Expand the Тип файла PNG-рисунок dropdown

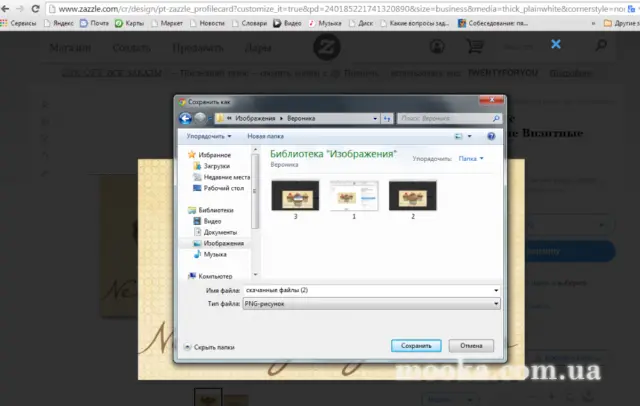coord(496,304)
